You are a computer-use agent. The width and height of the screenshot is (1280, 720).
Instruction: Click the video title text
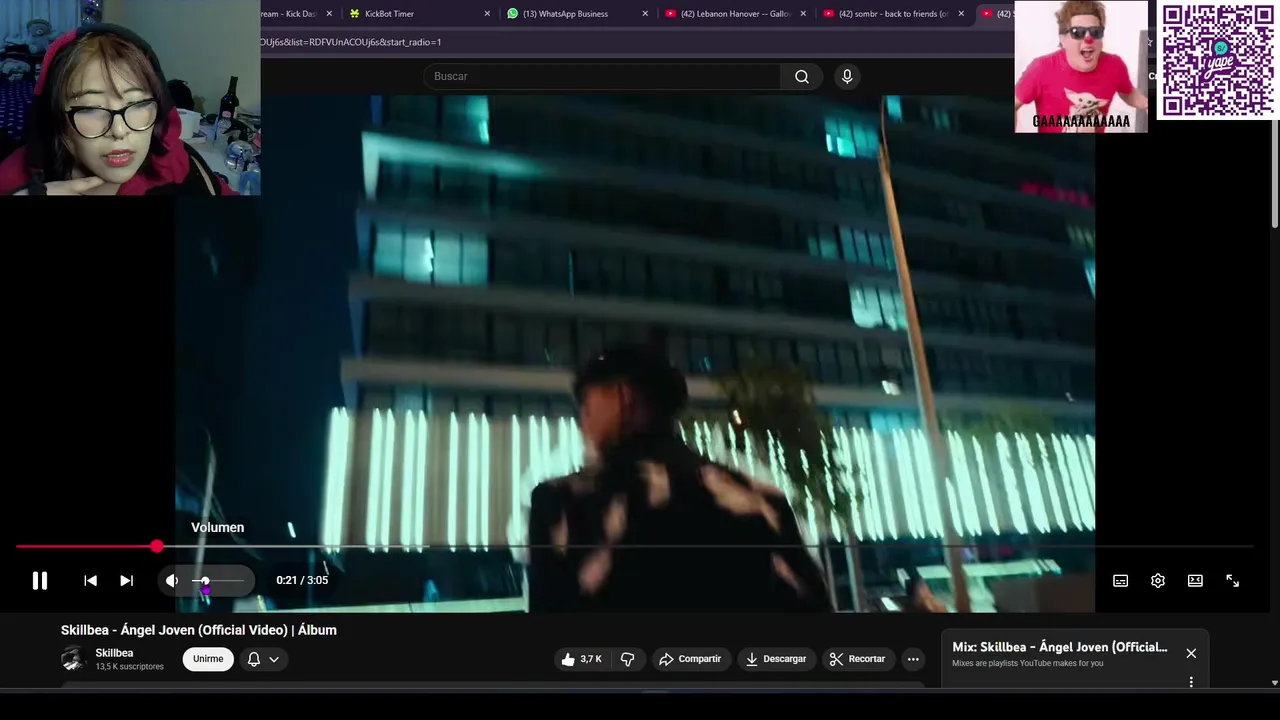coord(198,630)
